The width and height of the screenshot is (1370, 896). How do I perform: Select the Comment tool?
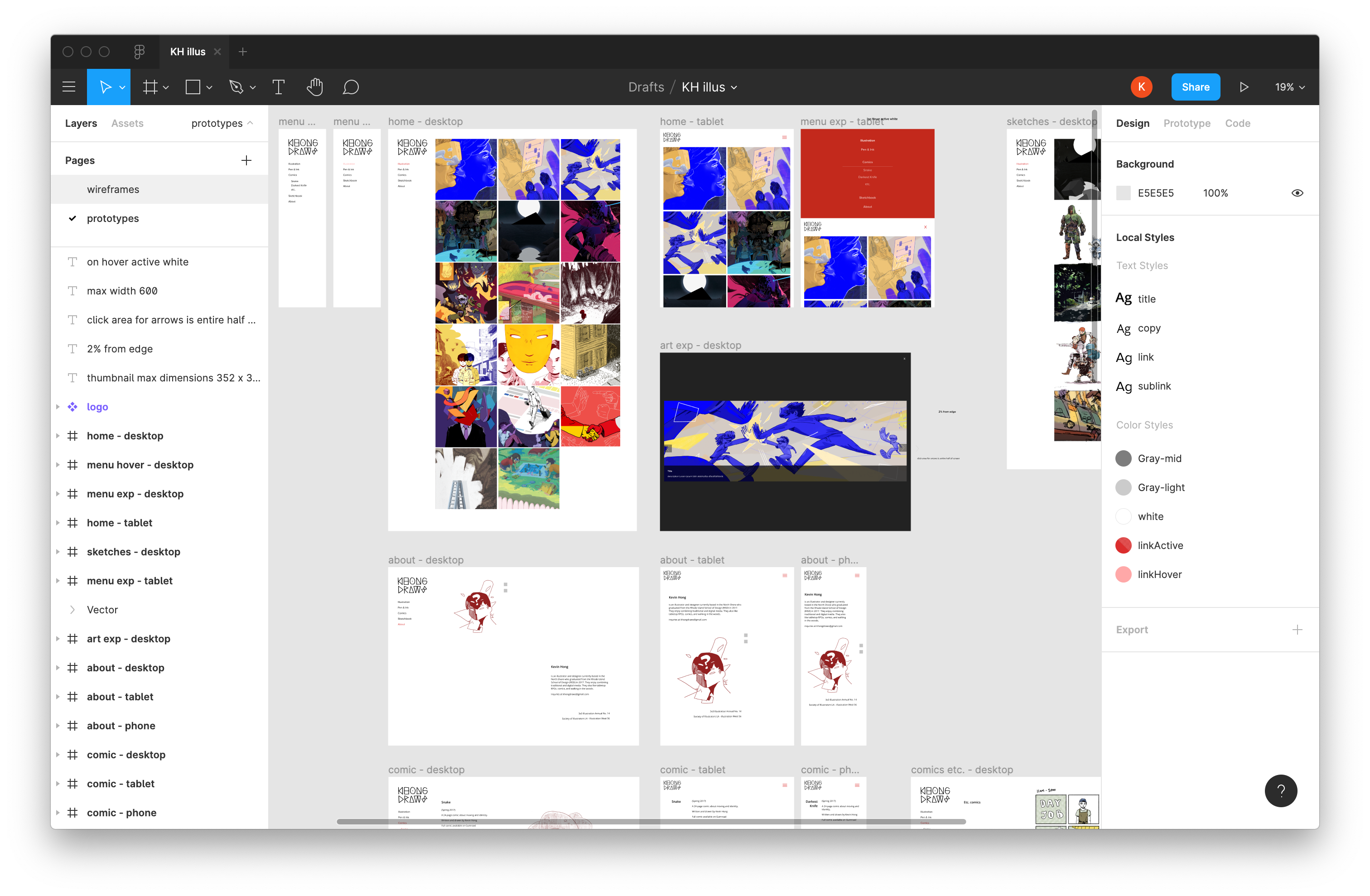[x=351, y=87]
